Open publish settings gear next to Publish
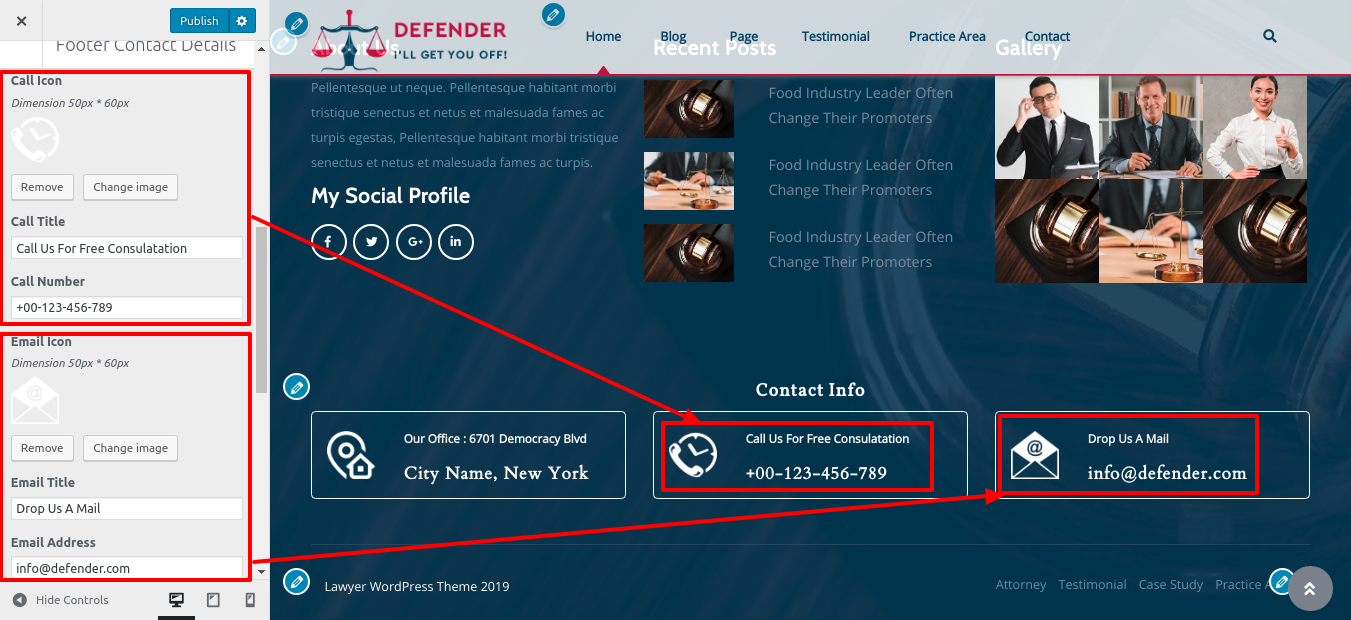 click(x=243, y=21)
